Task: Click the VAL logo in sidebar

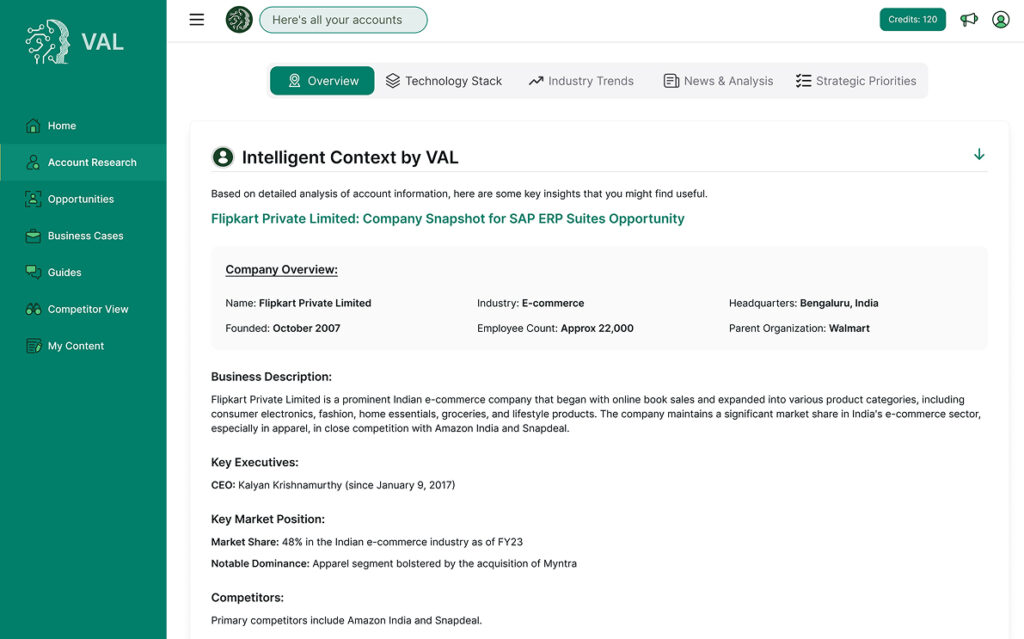Action: pyautogui.click(x=75, y=42)
